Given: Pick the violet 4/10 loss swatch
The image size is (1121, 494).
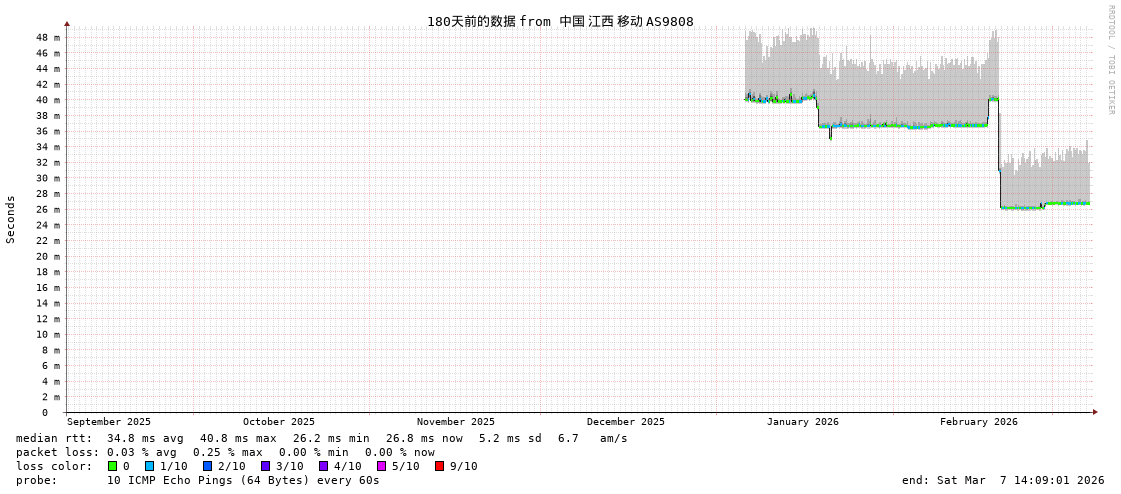Looking at the screenshot, I should pyautogui.click(x=323, y=466).
